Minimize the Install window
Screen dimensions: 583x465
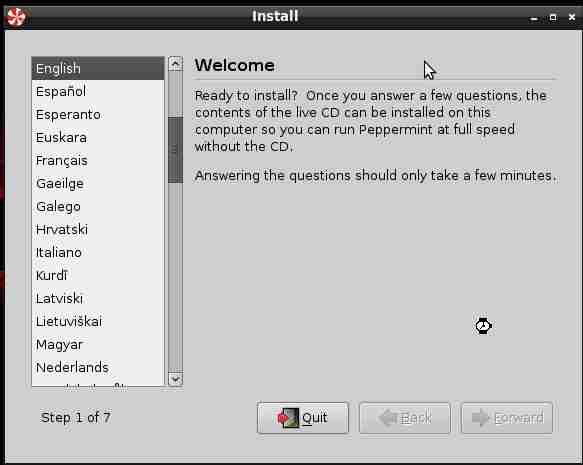click(534, 17)
